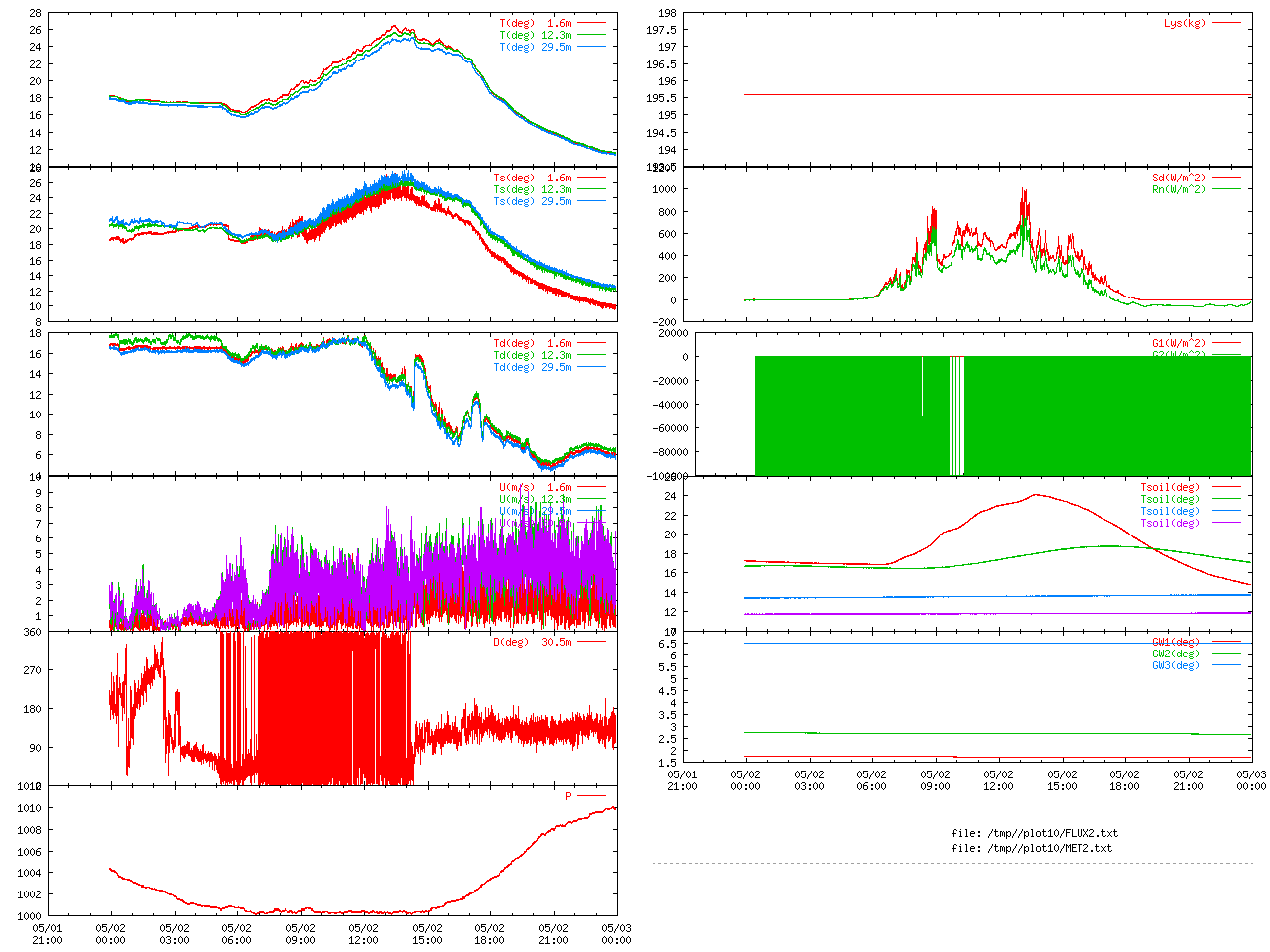
Task: Click the red line sample beside Lys(kg)
Action: click(x=1226, y=23)
